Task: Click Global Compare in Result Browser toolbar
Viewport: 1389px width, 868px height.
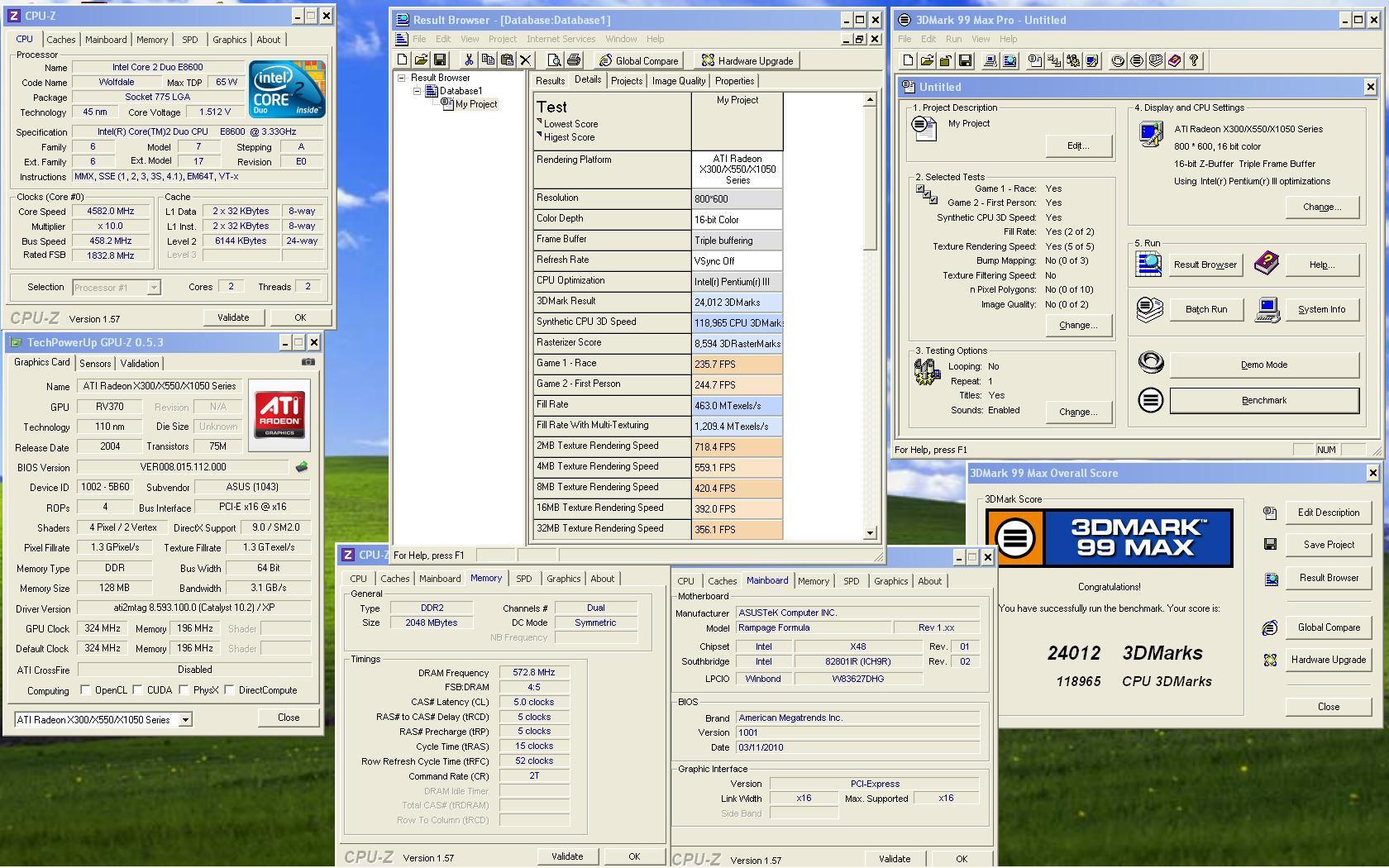Action: pyautogui.click(x=639, y=60)
